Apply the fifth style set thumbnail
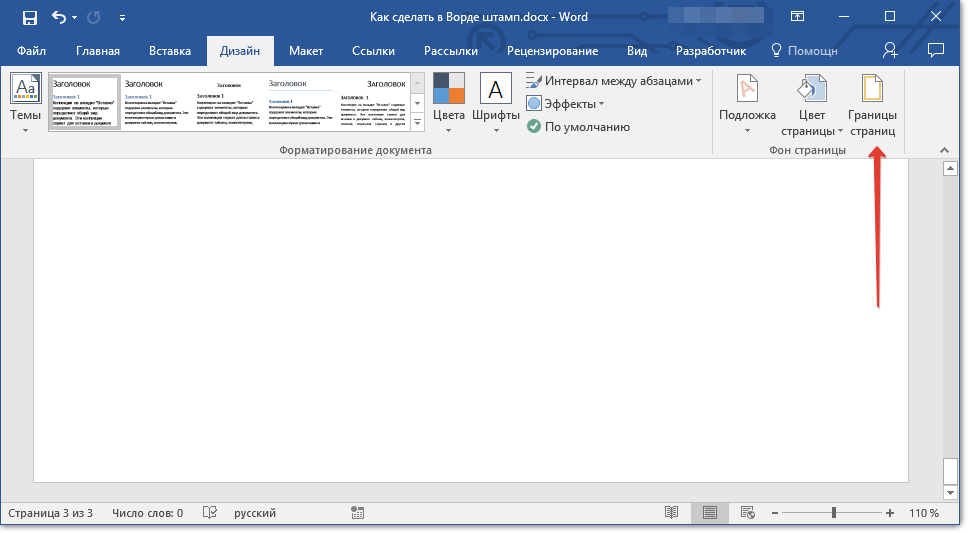 click(x=373, y=101)
